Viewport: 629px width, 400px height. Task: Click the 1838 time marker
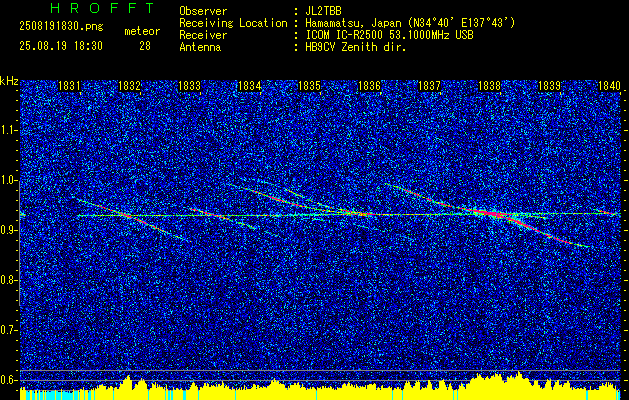click(x=489, y=86)
